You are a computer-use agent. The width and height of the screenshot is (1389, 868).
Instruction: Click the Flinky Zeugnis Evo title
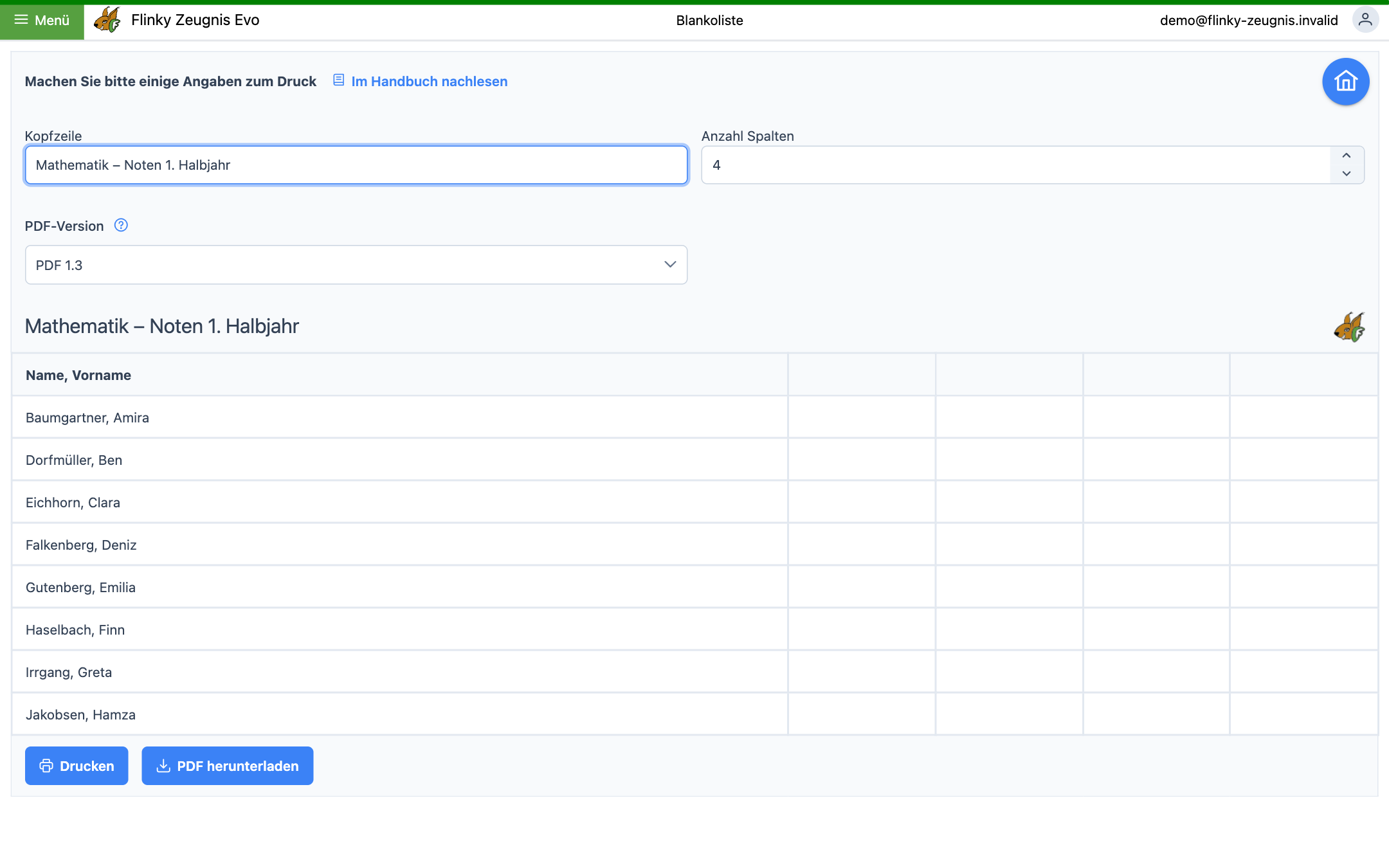pos(195,20)
